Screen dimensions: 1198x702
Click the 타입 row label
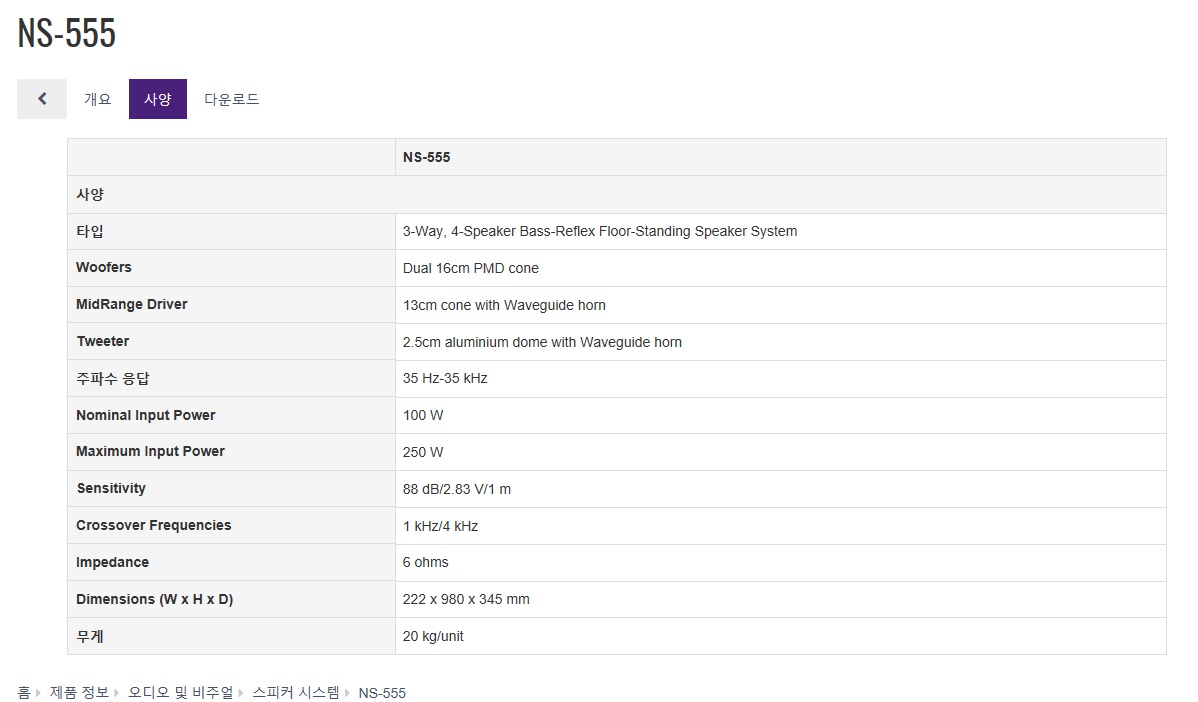(89, 231)
